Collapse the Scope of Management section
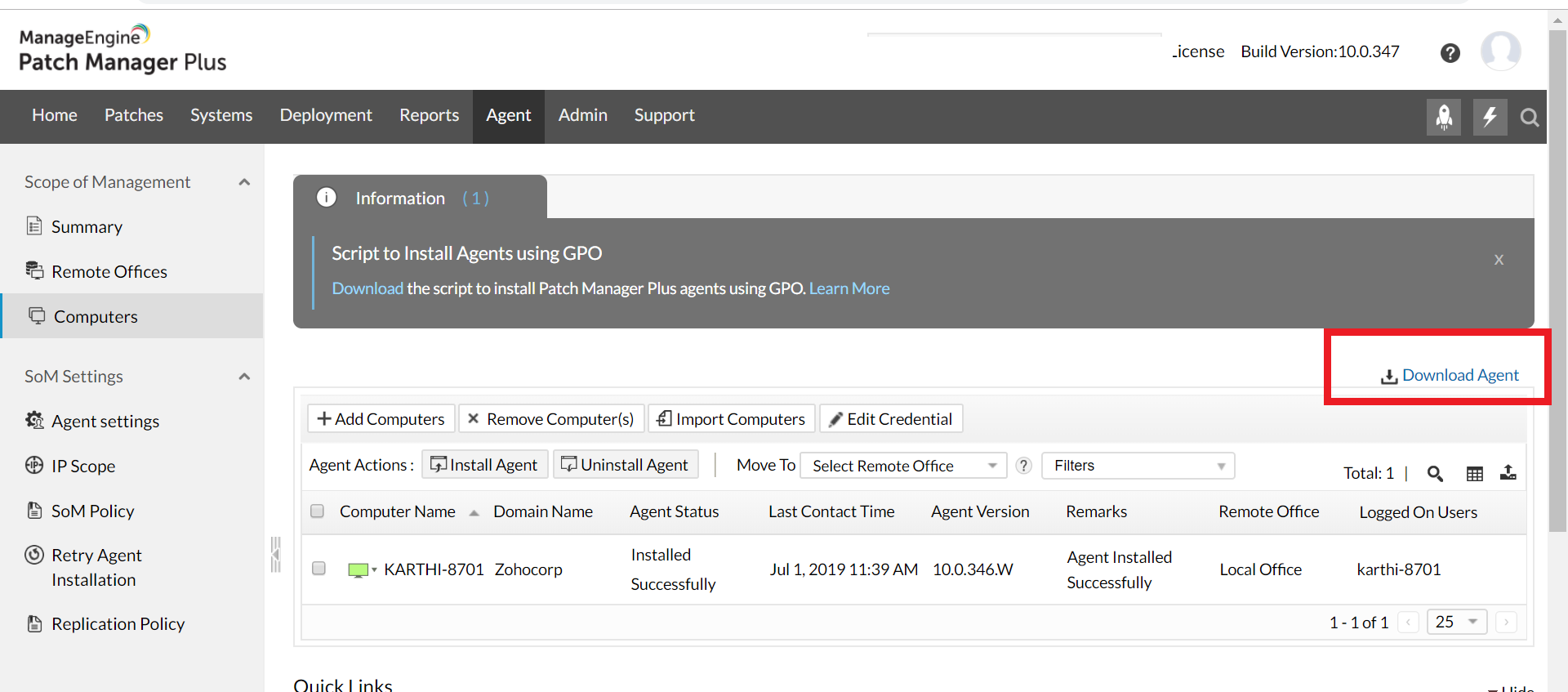This screenshot has width=1568, height=692. (244, 182)
